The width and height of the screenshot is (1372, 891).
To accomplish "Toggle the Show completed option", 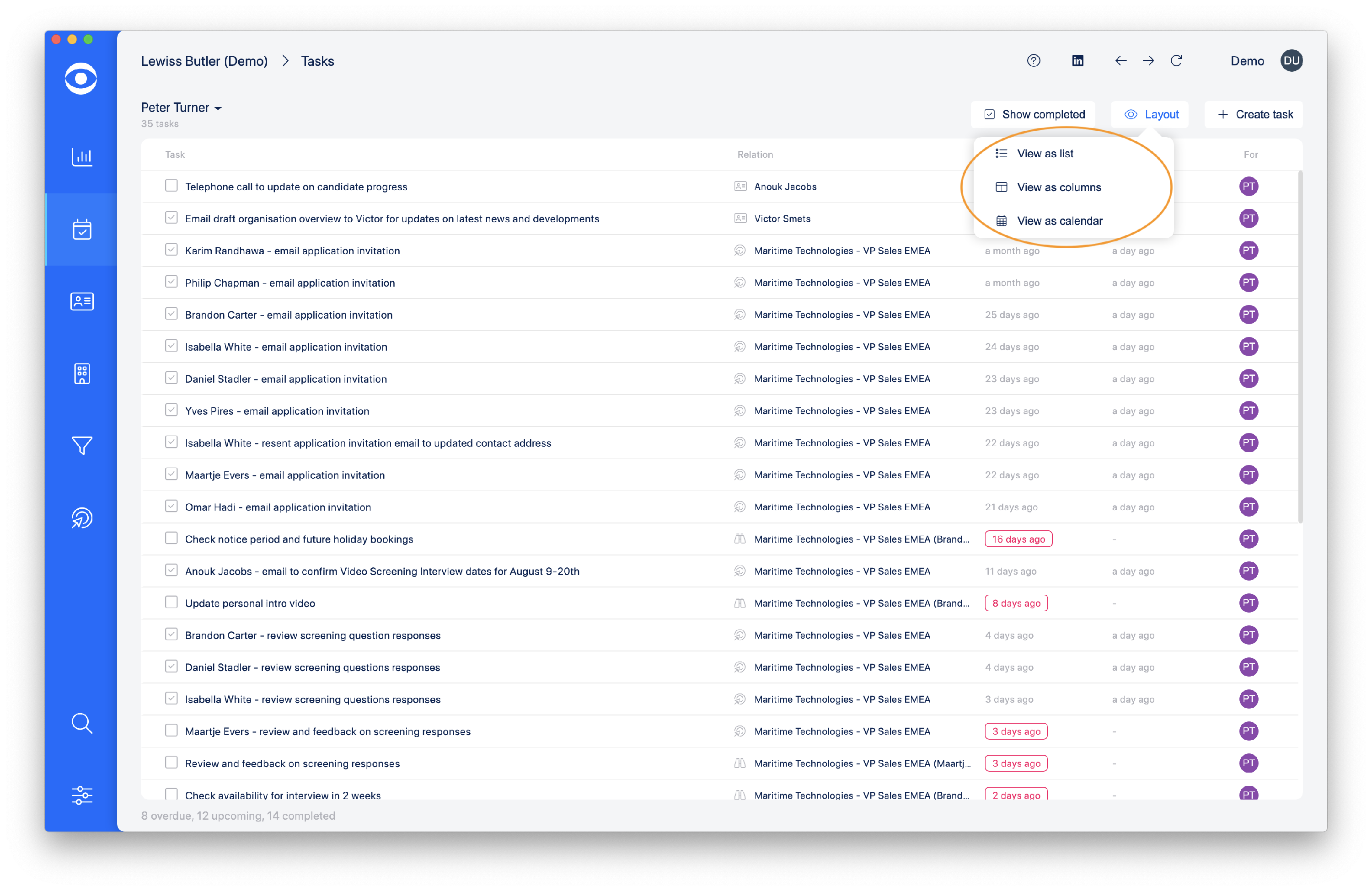I will (x=1034, y=114).
